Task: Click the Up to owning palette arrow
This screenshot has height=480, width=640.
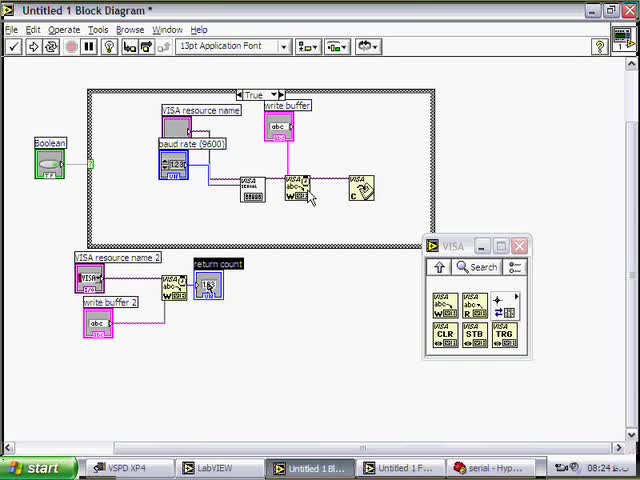Action: point(439,267)
